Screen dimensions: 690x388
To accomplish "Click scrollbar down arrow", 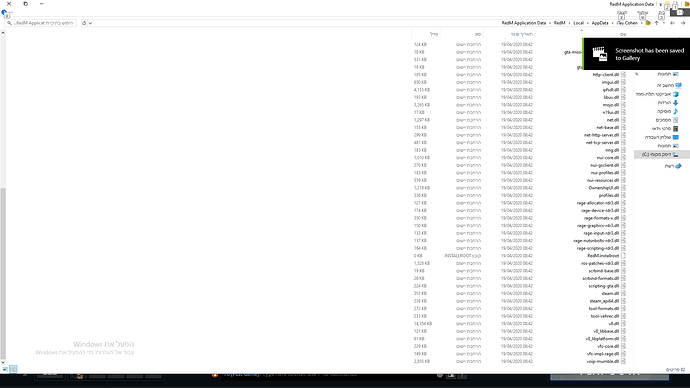I will coord(3,362).
